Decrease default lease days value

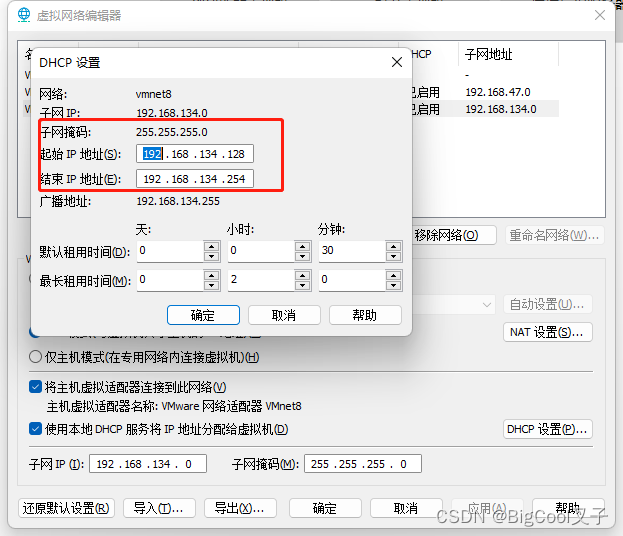[x=211, y=256]
